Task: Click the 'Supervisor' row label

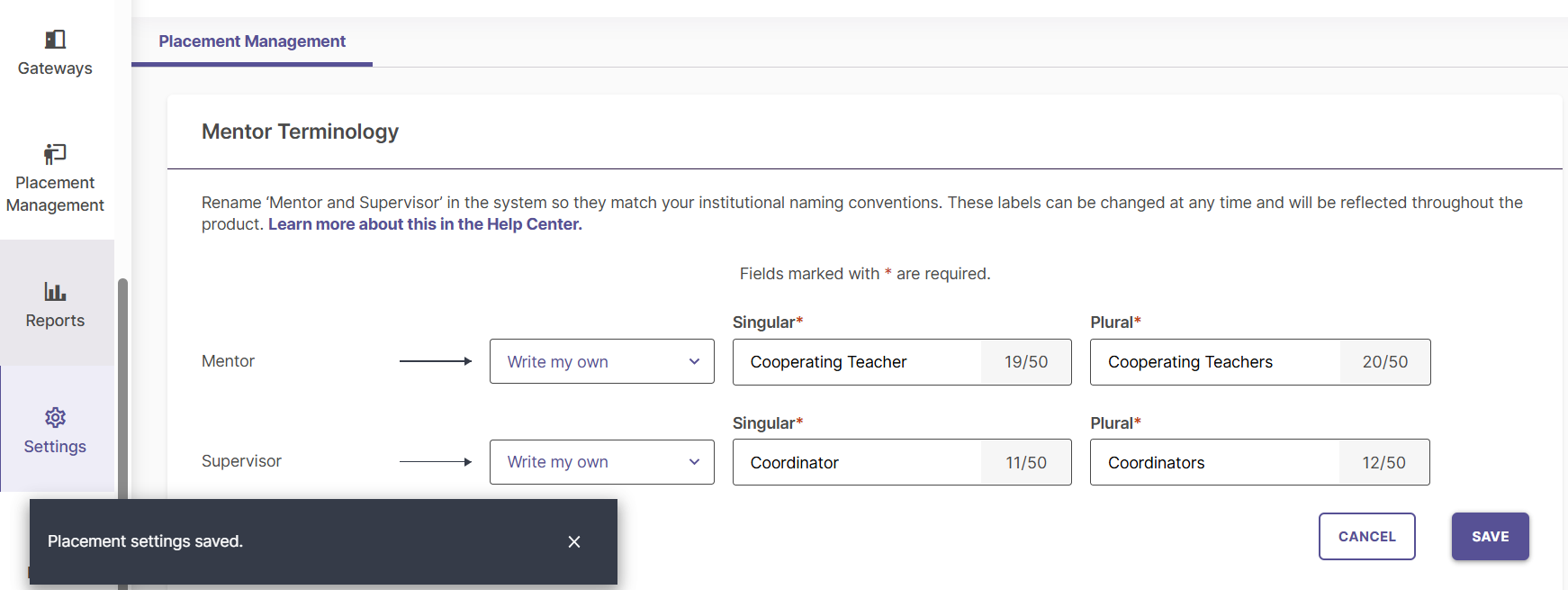Action: click(x=241, y=461)
